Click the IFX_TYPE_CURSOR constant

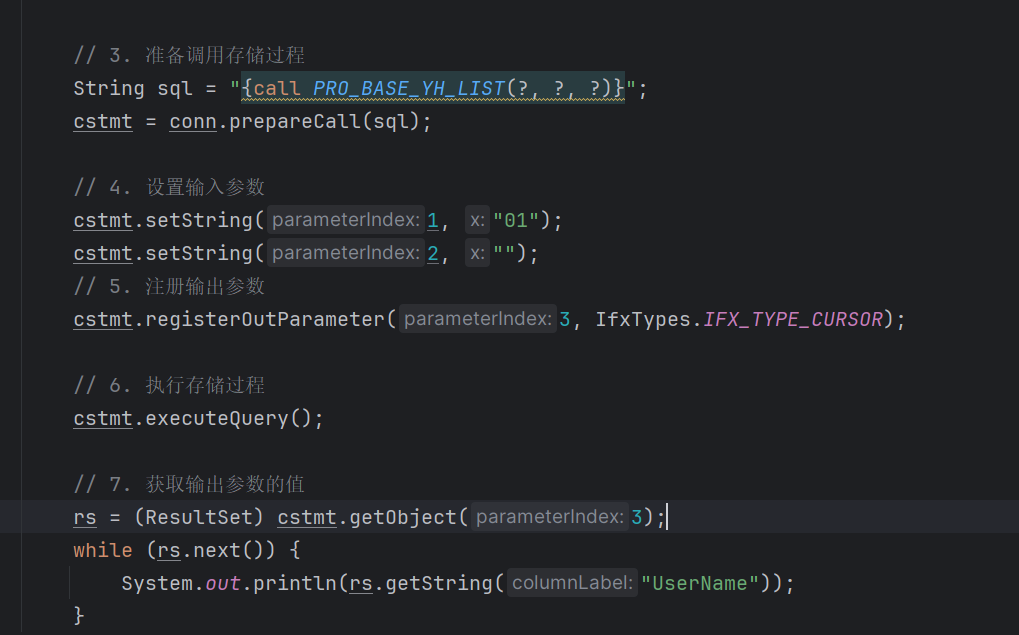[793, 320]
